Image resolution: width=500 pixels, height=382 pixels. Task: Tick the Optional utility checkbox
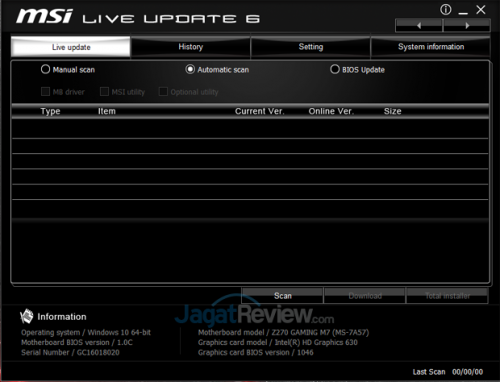[163, 91]
